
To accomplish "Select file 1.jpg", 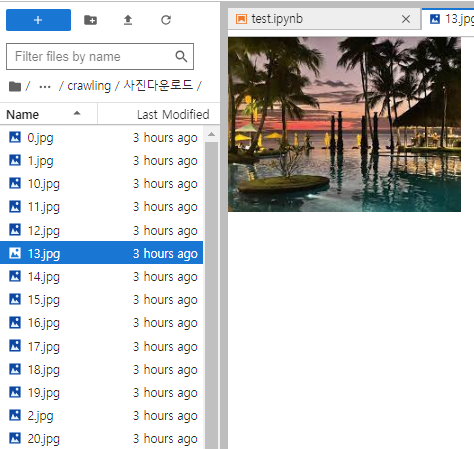I will pyautogui.click(x=101, y=161).
